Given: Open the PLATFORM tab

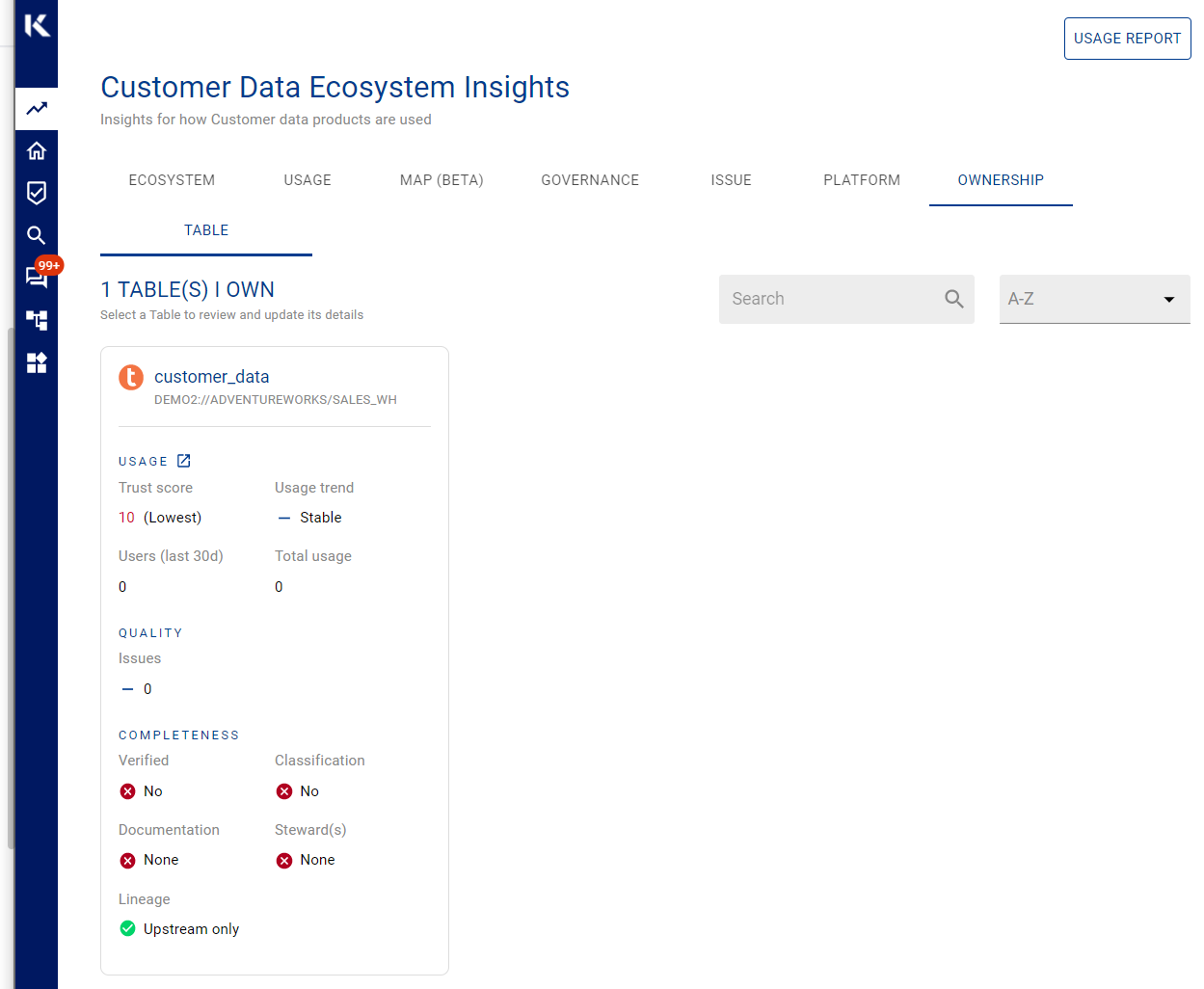Looking at the screenshot, I should (x=862, y=180).
